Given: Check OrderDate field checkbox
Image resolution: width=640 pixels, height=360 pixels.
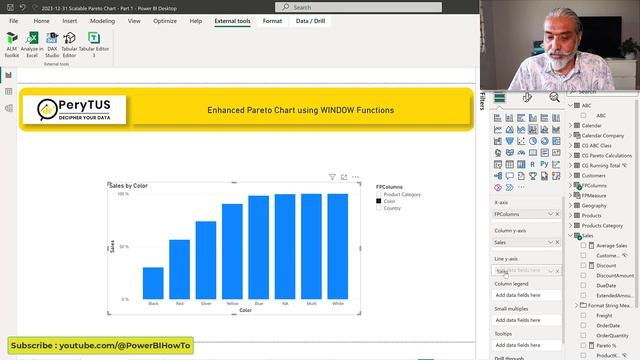Looking at the screenshot, I should click(x=583, y=326).
